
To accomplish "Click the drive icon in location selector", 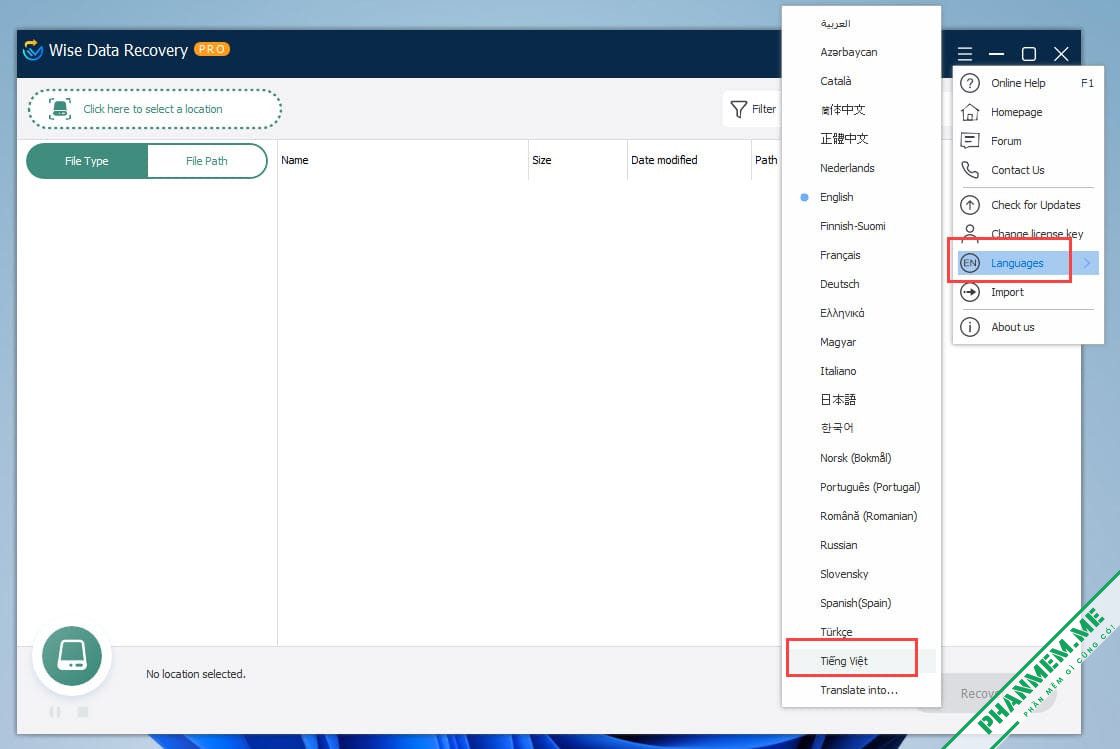I will tap(60, 109).
